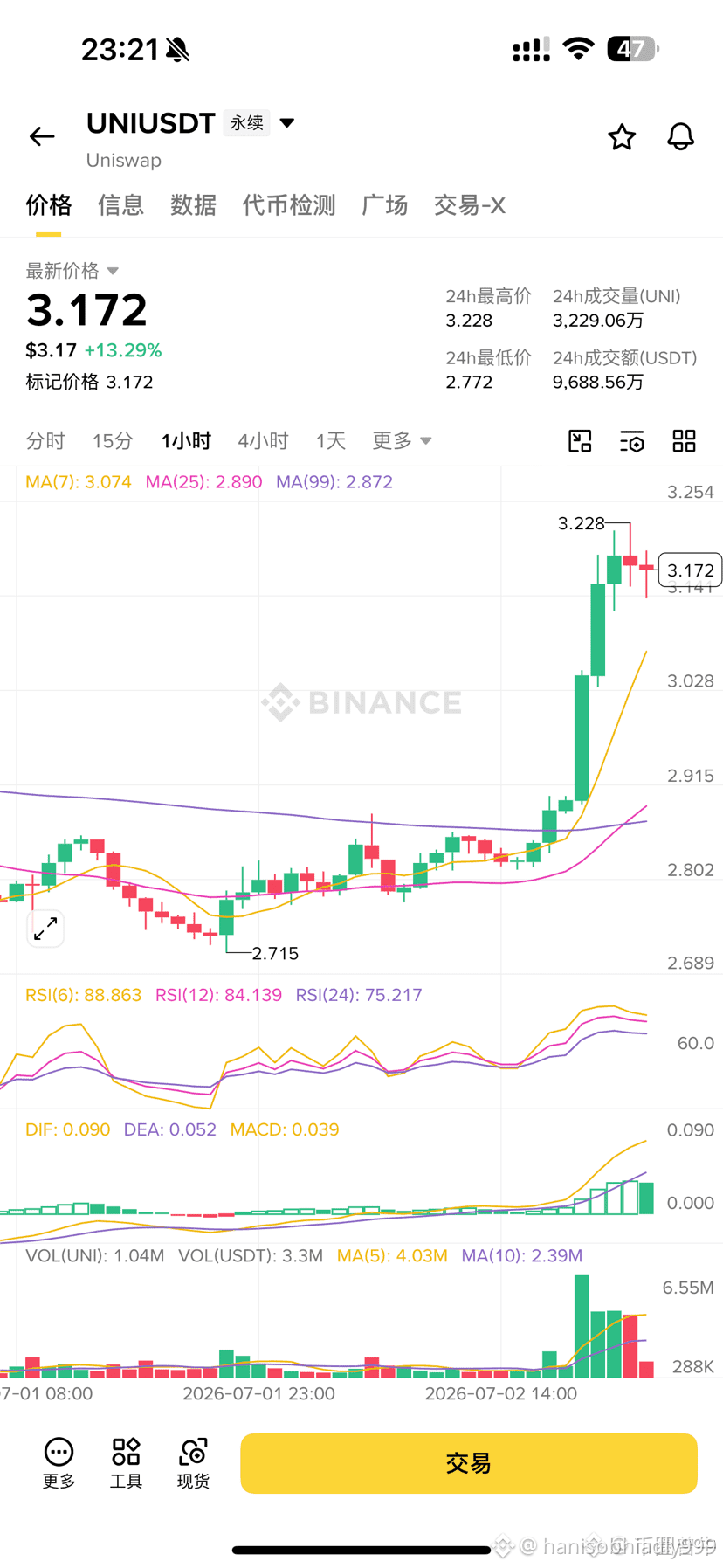Open the Tools icon in bottom bar
The image size is (723, 1568).
point(126,1463)
